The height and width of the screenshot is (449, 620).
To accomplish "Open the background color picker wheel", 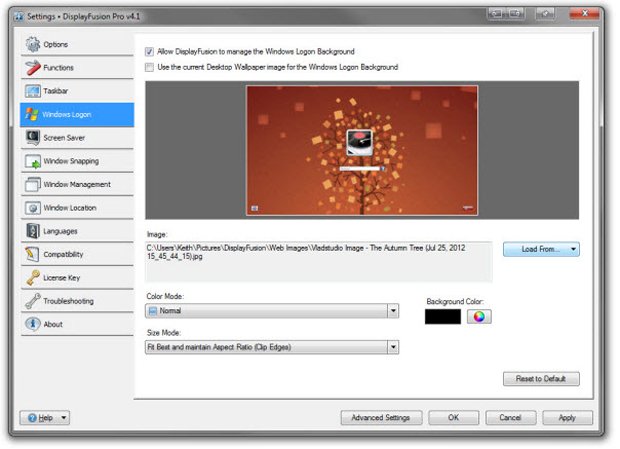I will point(479,317).
